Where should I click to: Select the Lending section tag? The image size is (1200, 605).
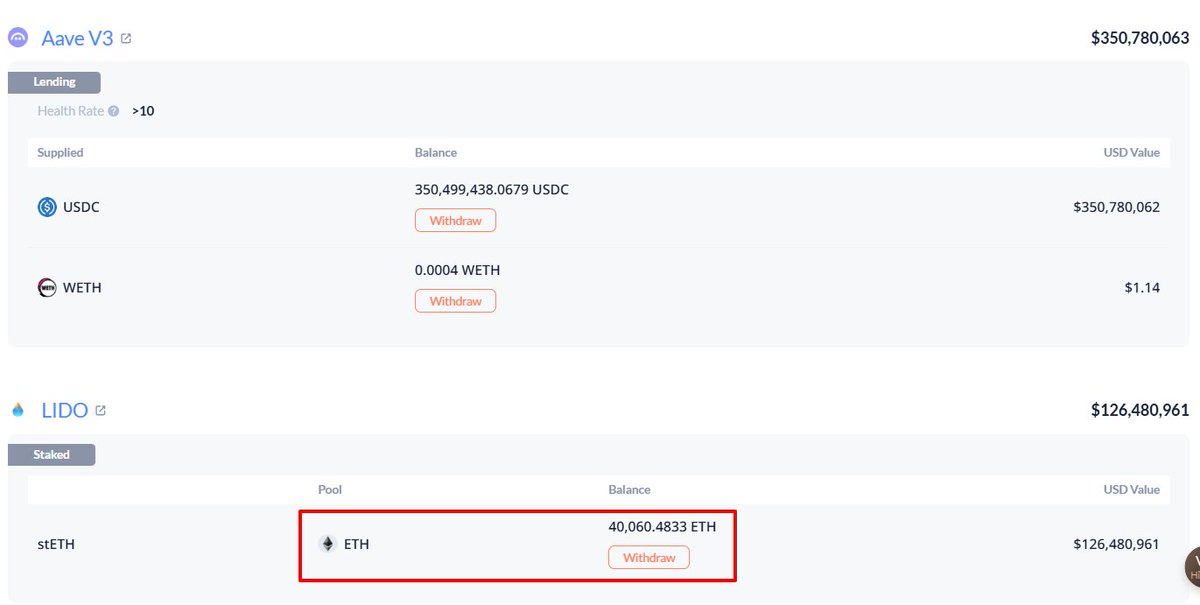(54, 82)
